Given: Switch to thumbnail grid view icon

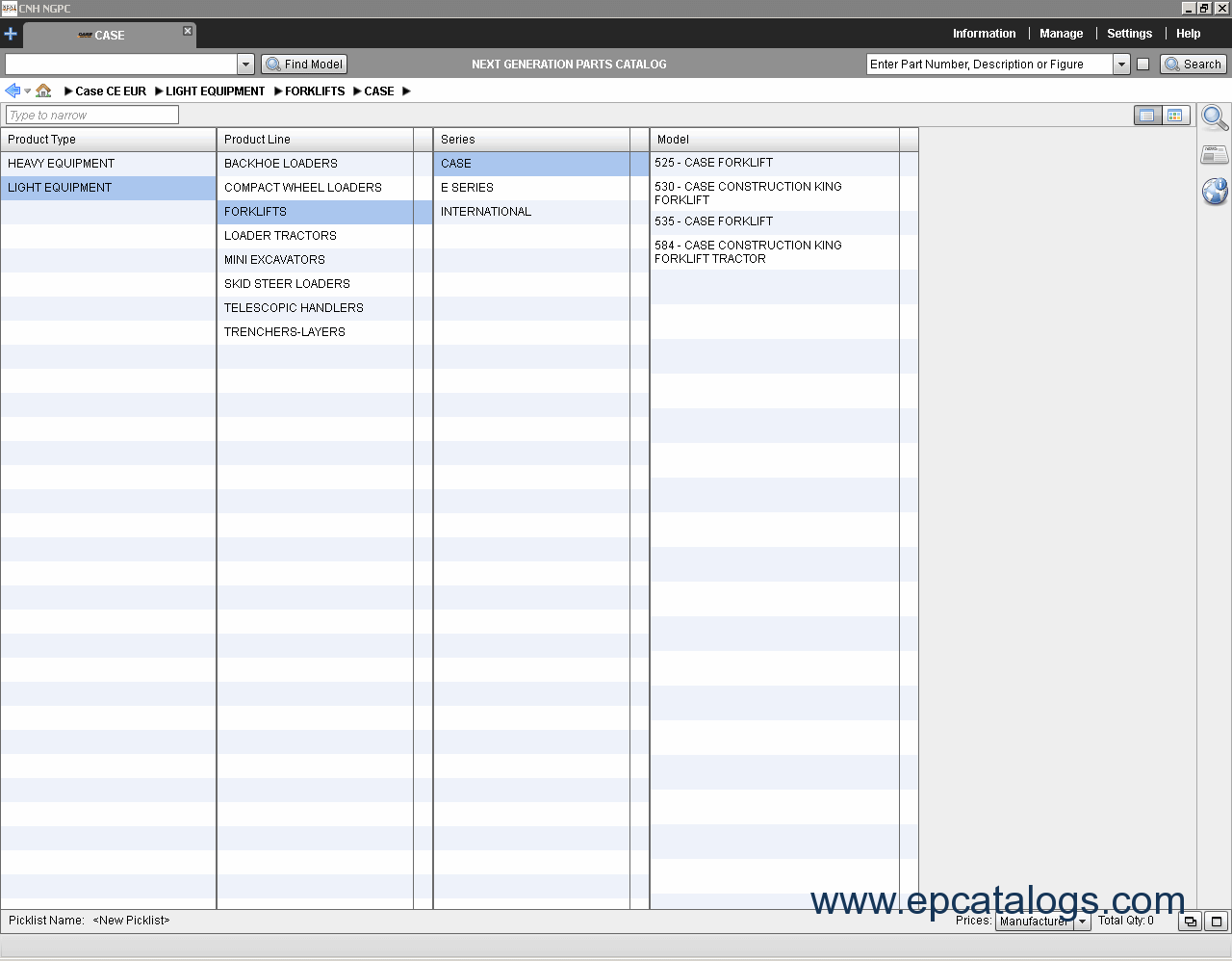Looking at the screenshot, I should 1175,116.
